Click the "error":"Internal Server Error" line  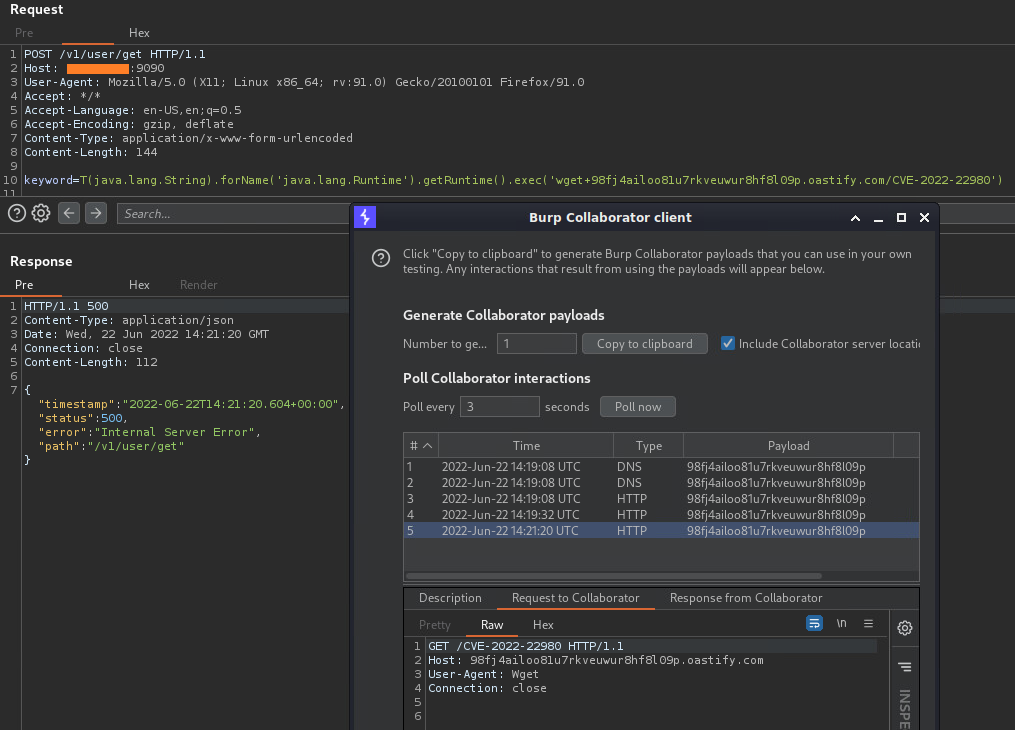tap(150, 432)
